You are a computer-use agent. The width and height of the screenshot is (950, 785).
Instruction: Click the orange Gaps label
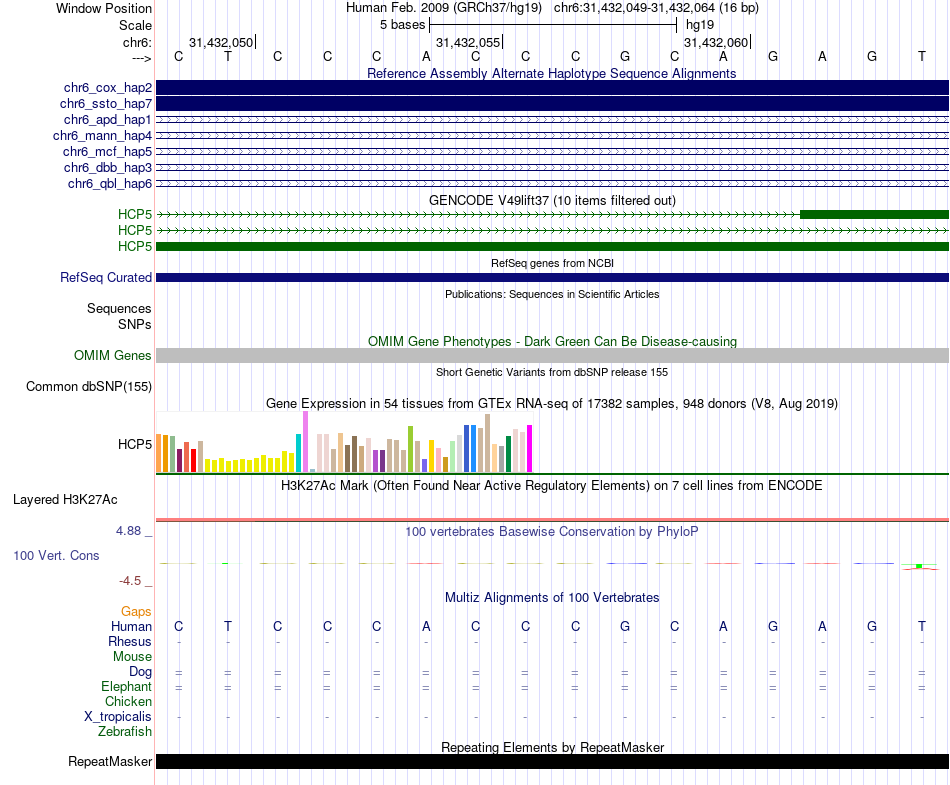[x=136, y=612]
